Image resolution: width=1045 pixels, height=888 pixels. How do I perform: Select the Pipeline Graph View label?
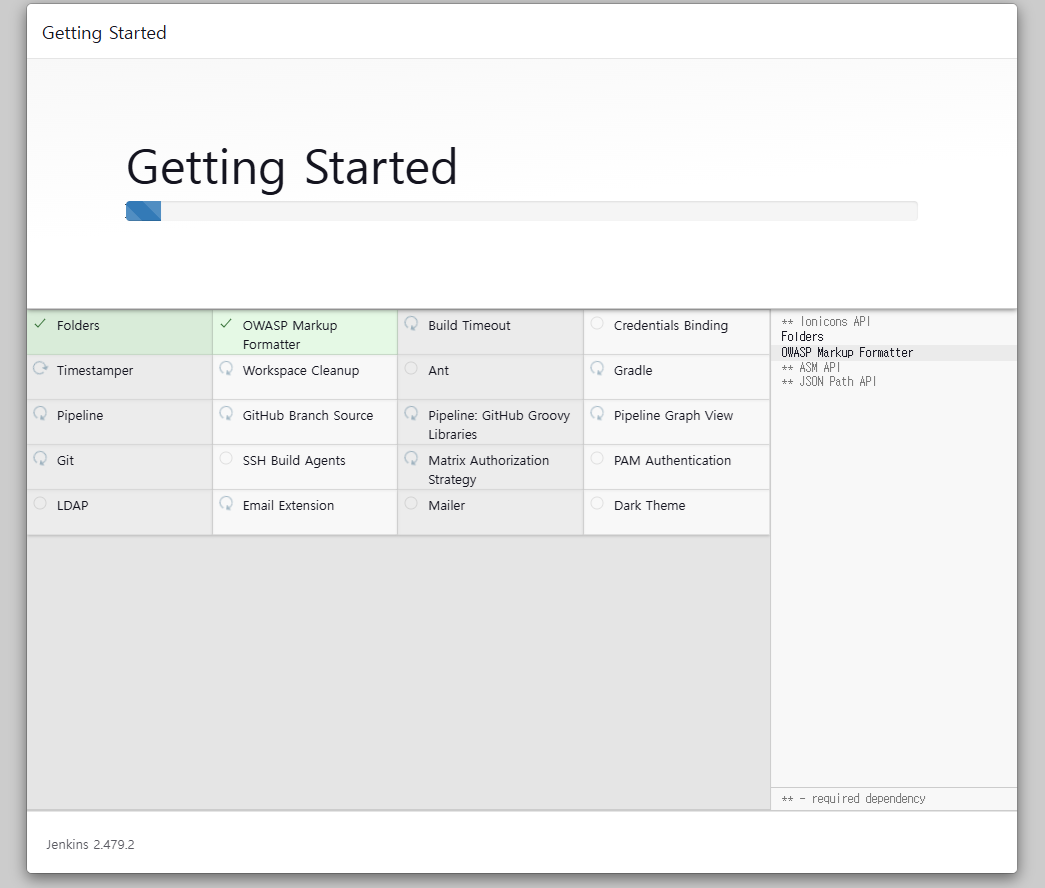coord(673,415)
